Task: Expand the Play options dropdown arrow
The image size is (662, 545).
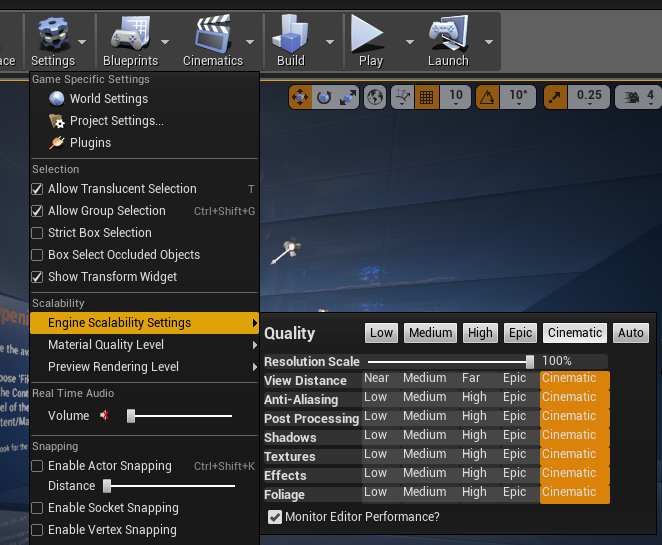Action: [409, 42]
